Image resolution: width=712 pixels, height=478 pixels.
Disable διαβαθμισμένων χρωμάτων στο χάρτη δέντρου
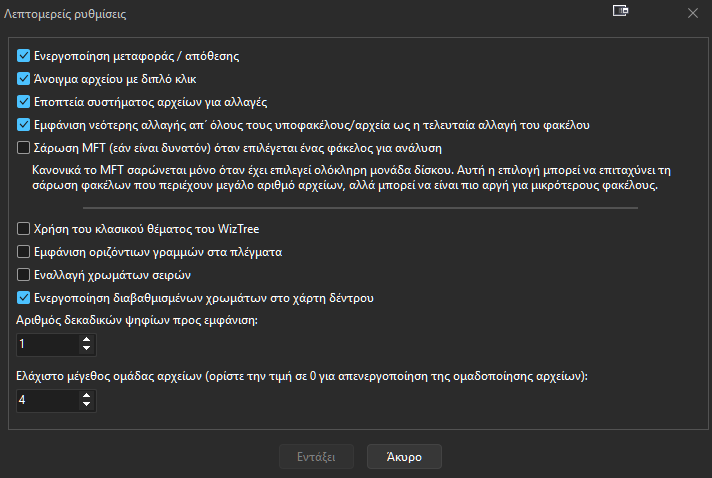click(25, 297)
